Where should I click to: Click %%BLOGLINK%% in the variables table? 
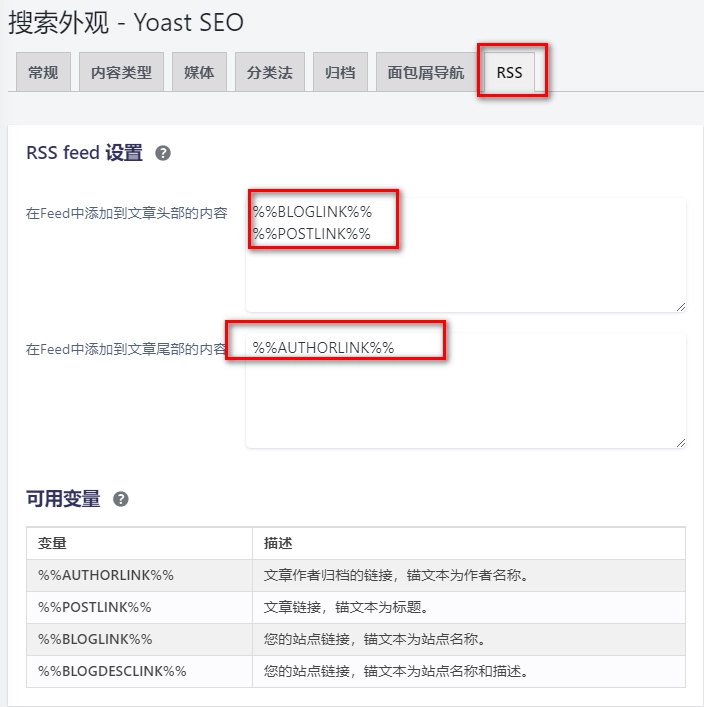click(x=95, y=639)
